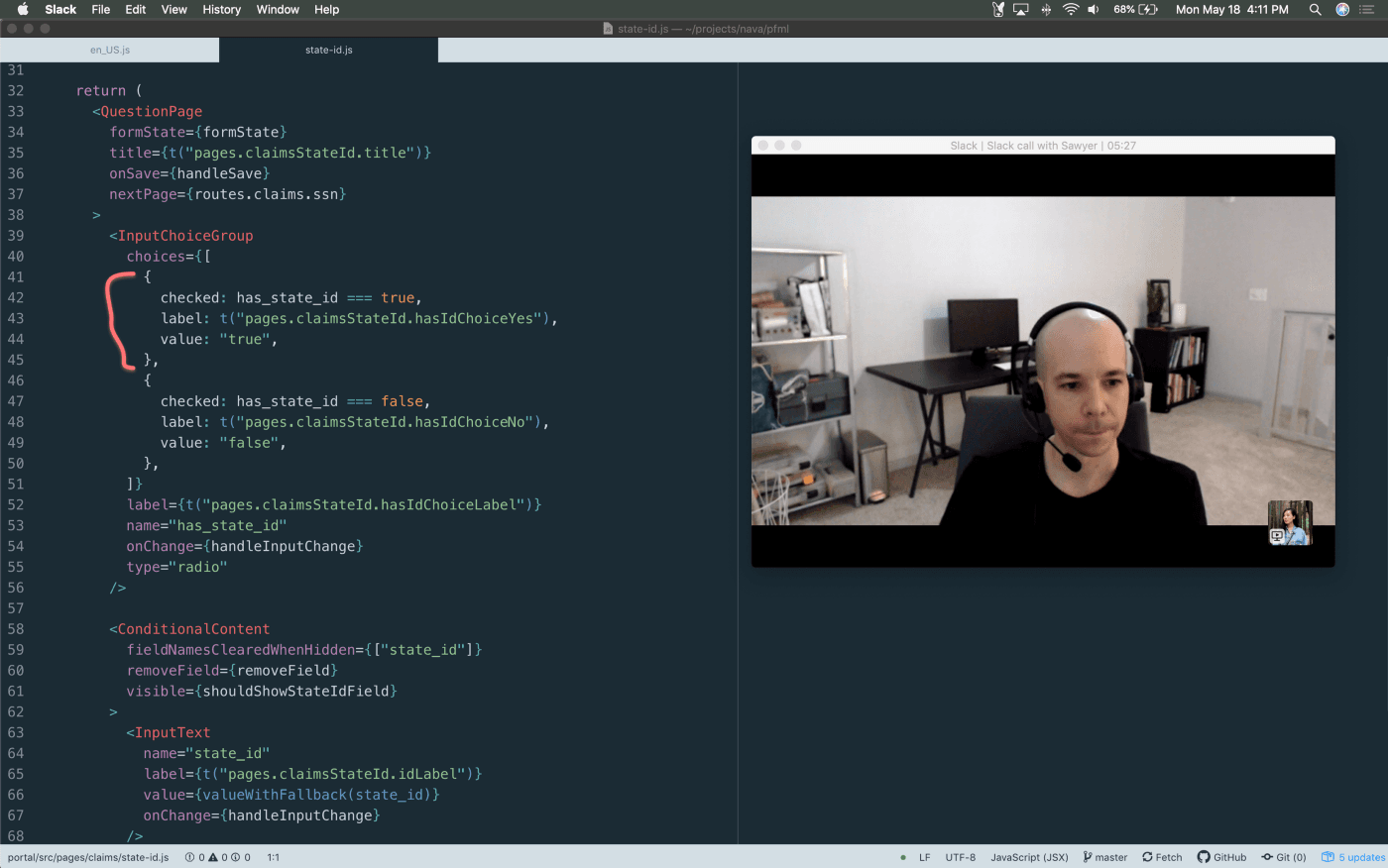Screen dimensions: 1388x868
Task: Select the state-id.js tab
Action: tap(328, 49)
